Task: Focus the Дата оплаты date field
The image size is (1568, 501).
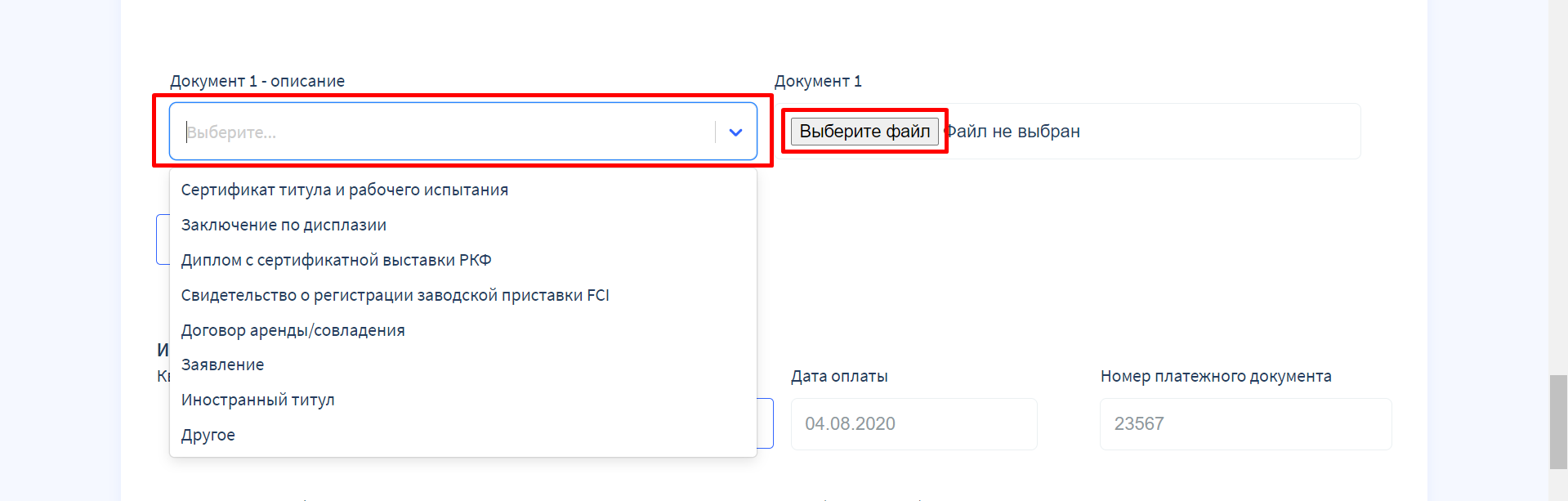Action: point(914,423)
